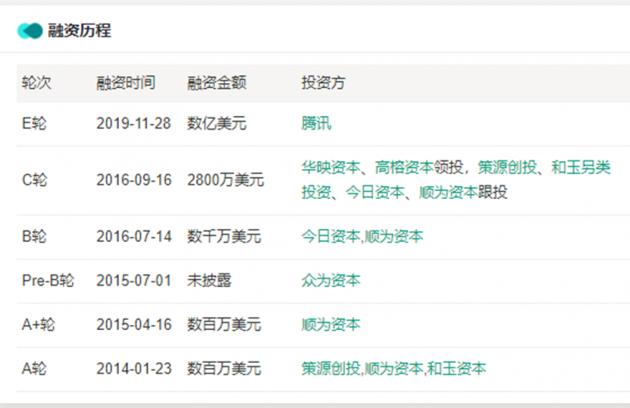The image size is (630, 408).
Task: Click the amount 2800万美元
Action: pyautogui.click(x=226, y=180)
